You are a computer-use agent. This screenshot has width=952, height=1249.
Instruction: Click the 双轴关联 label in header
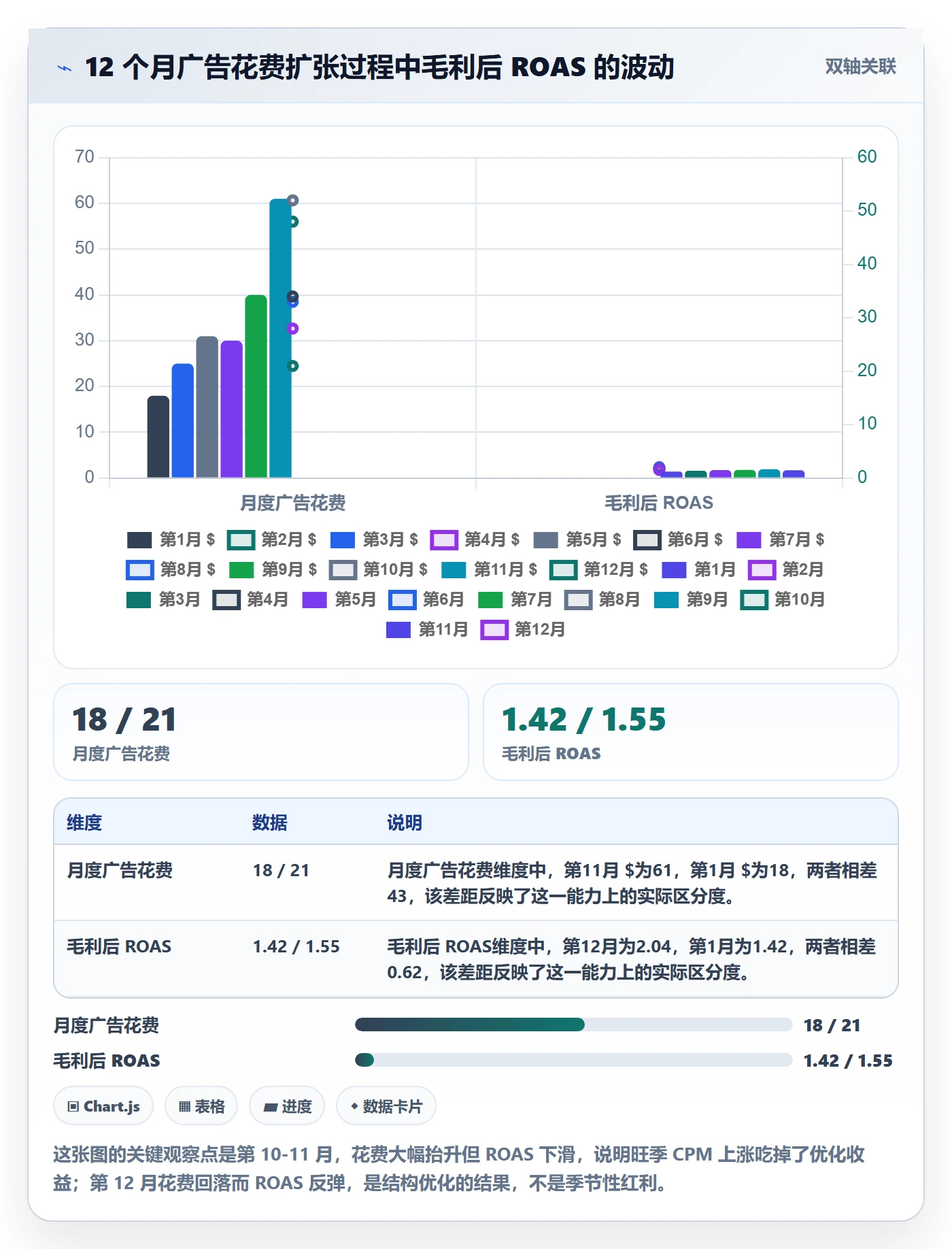tap(860, 67)
